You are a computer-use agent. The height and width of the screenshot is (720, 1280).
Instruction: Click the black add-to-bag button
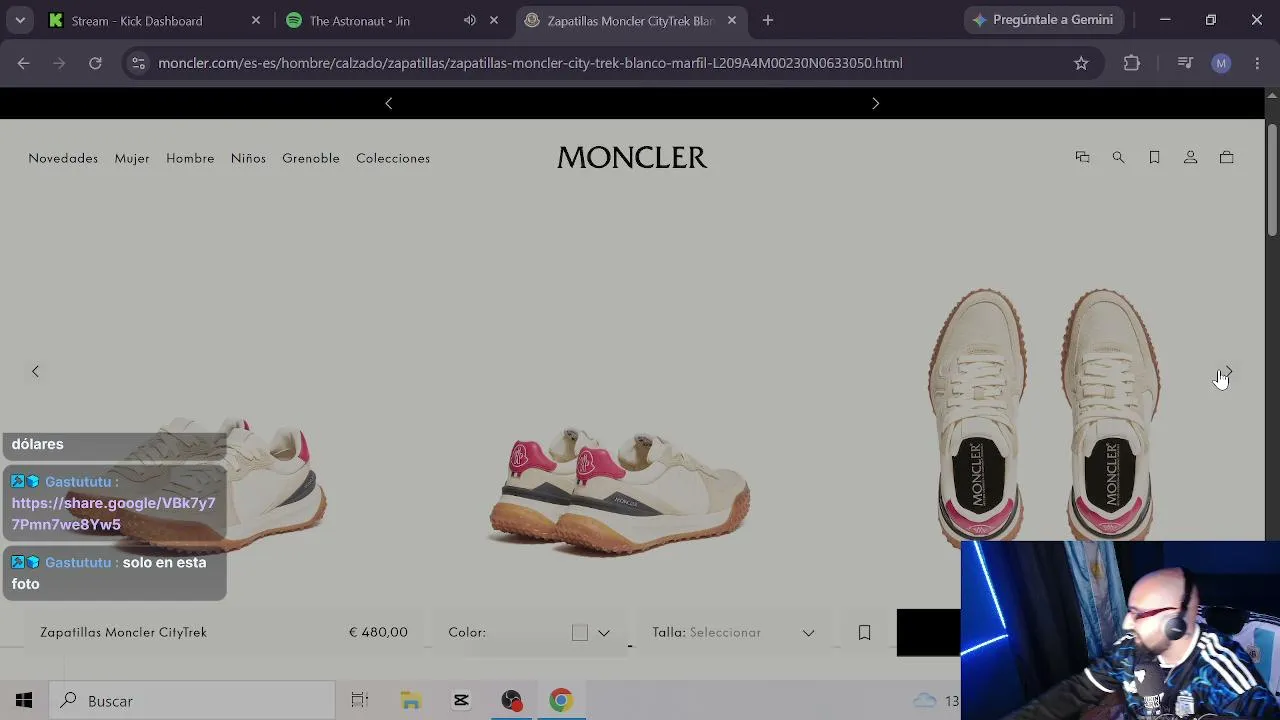pyautogui.click(x=929, y=632)
